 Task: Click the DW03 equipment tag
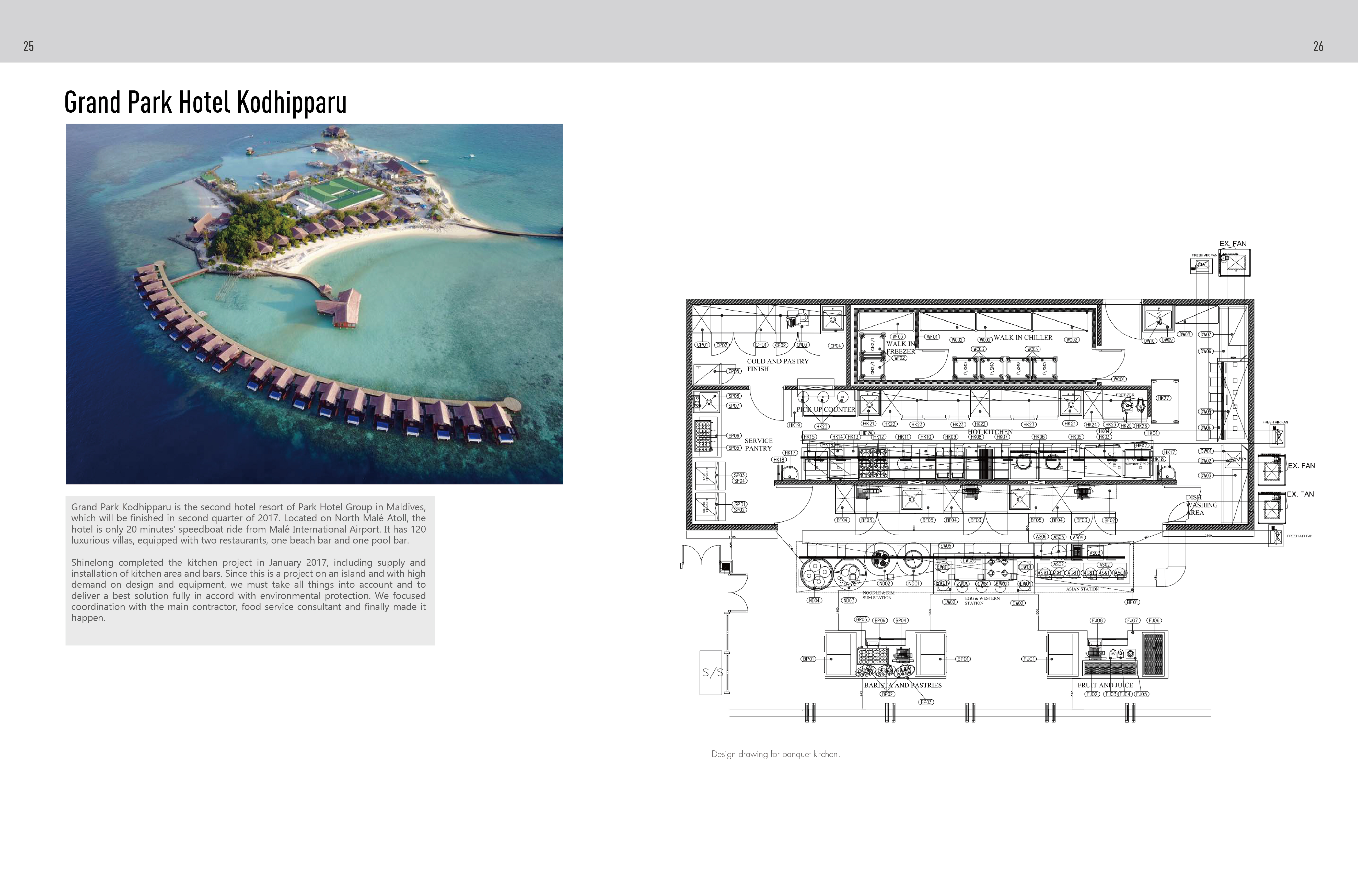point(1206,475)
